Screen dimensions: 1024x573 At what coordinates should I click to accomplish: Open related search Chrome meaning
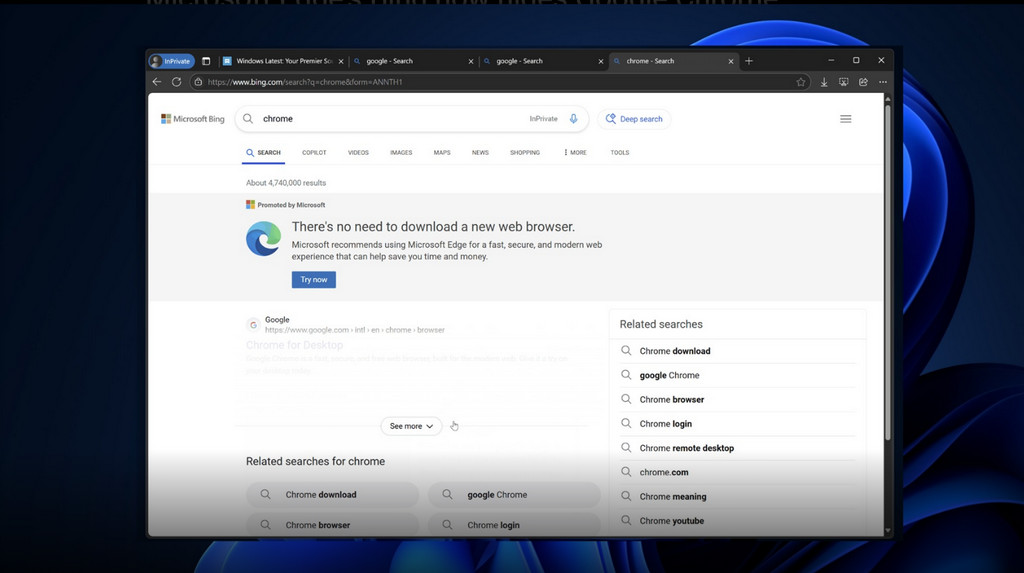tap(673, 496)
